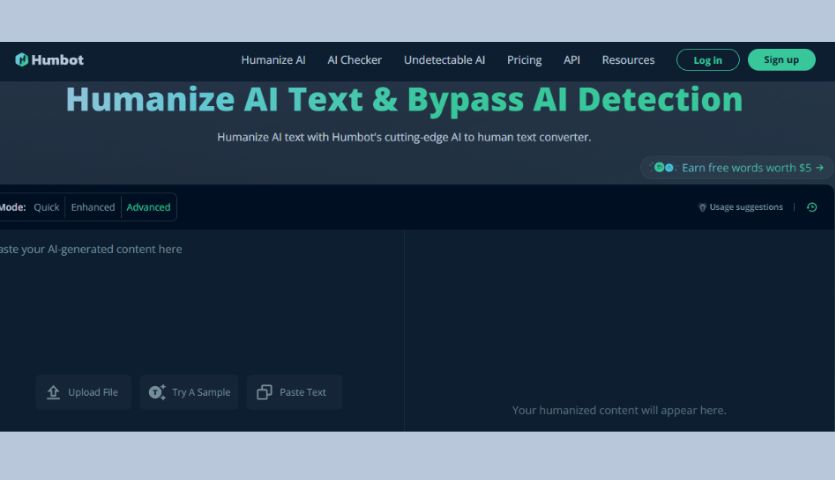
Task: Click the Log in button
Action: click(708, 60)
